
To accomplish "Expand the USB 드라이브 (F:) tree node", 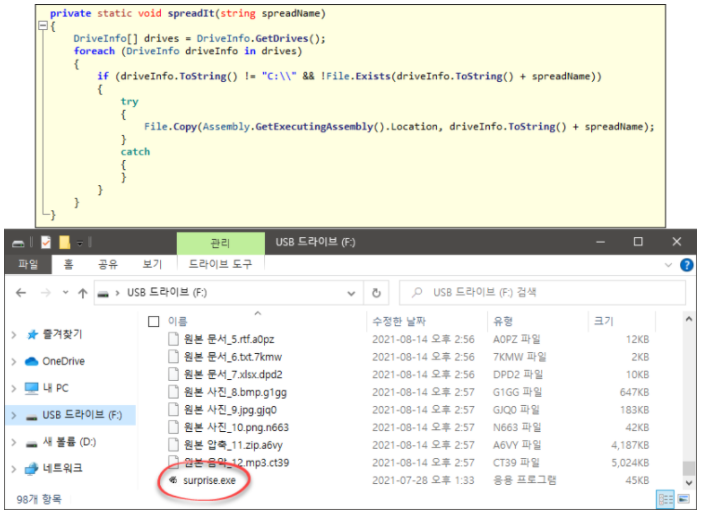I will (x=14, y=415).
